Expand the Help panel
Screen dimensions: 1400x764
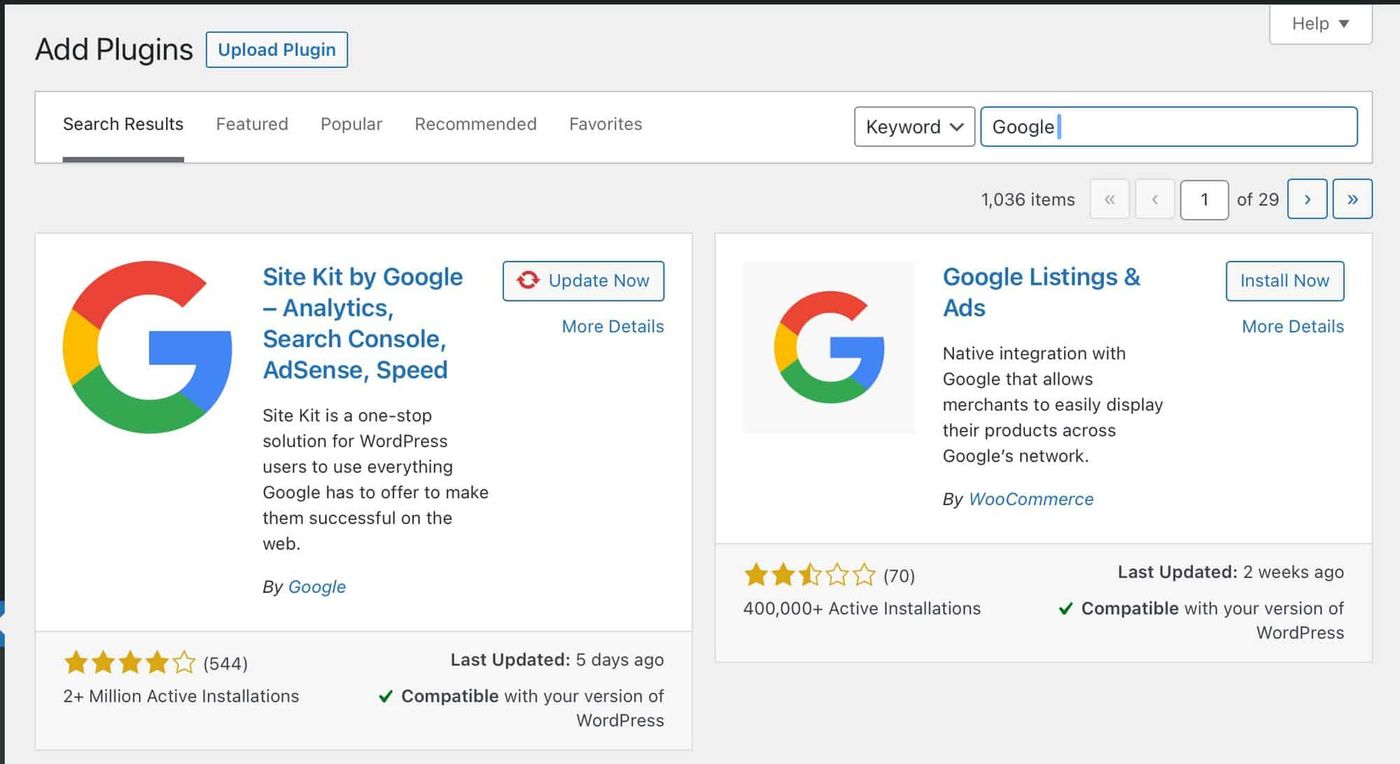[1320, 24]
